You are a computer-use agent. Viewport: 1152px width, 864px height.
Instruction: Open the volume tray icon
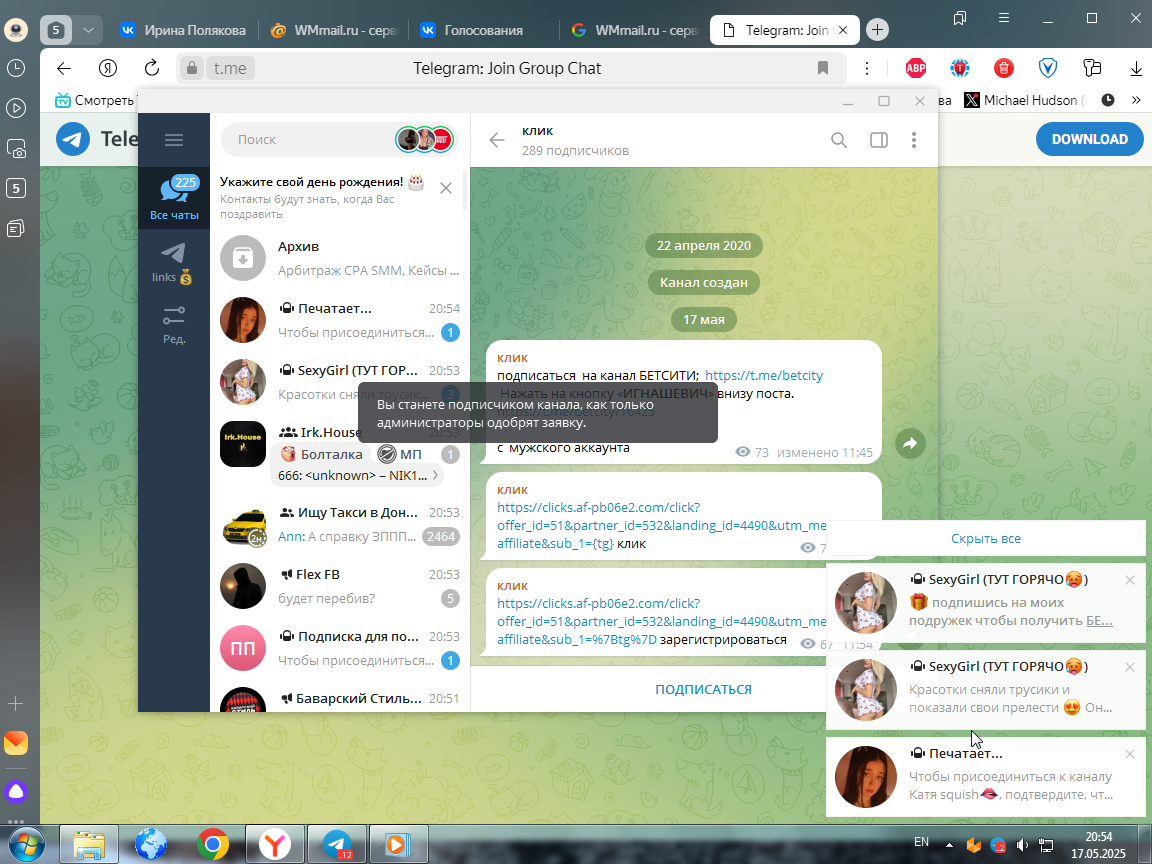[1022, 846]
